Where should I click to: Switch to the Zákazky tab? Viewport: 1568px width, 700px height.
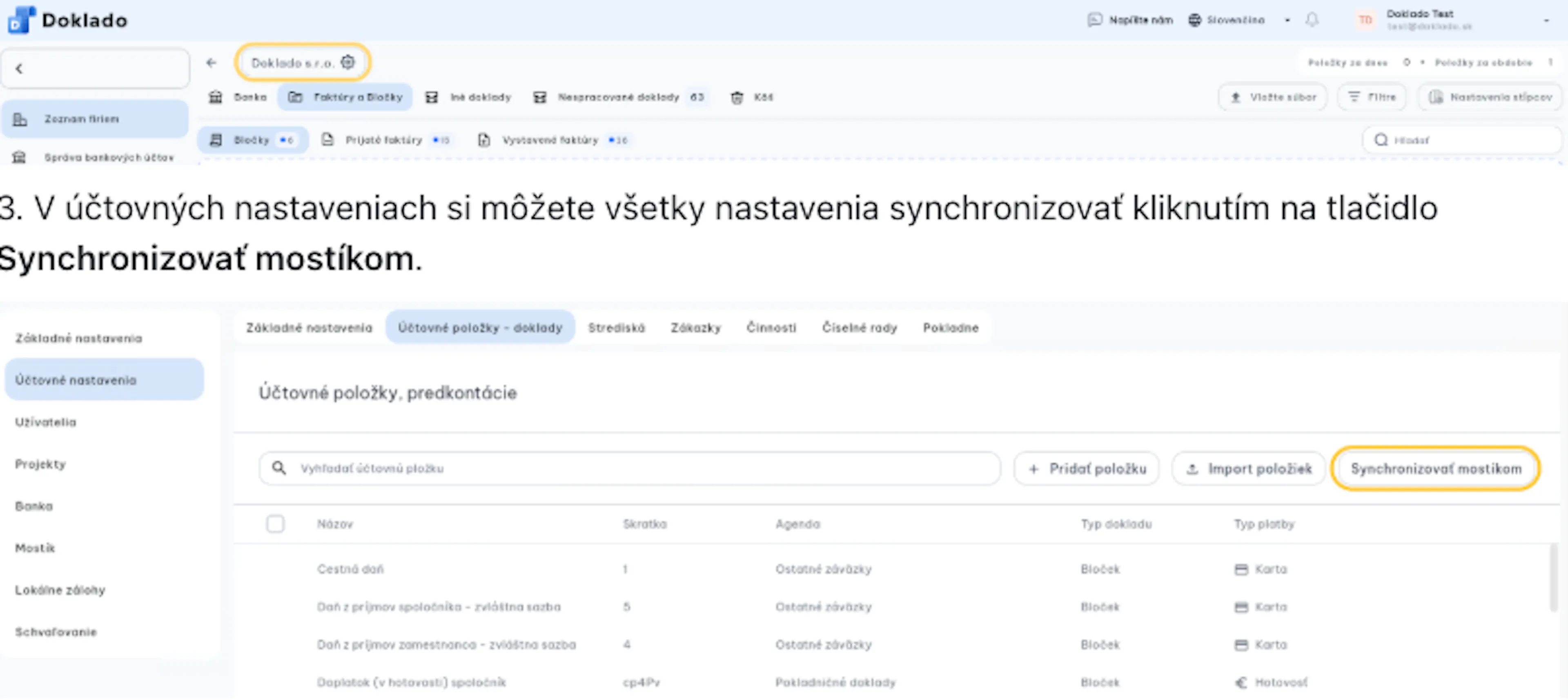[x=696, y=327]
